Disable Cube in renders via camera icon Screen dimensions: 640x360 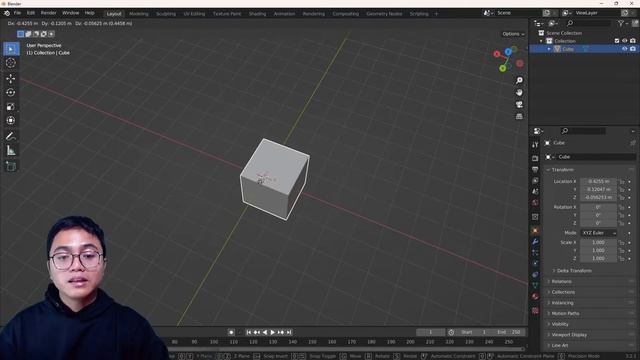[x=633, y=49]
